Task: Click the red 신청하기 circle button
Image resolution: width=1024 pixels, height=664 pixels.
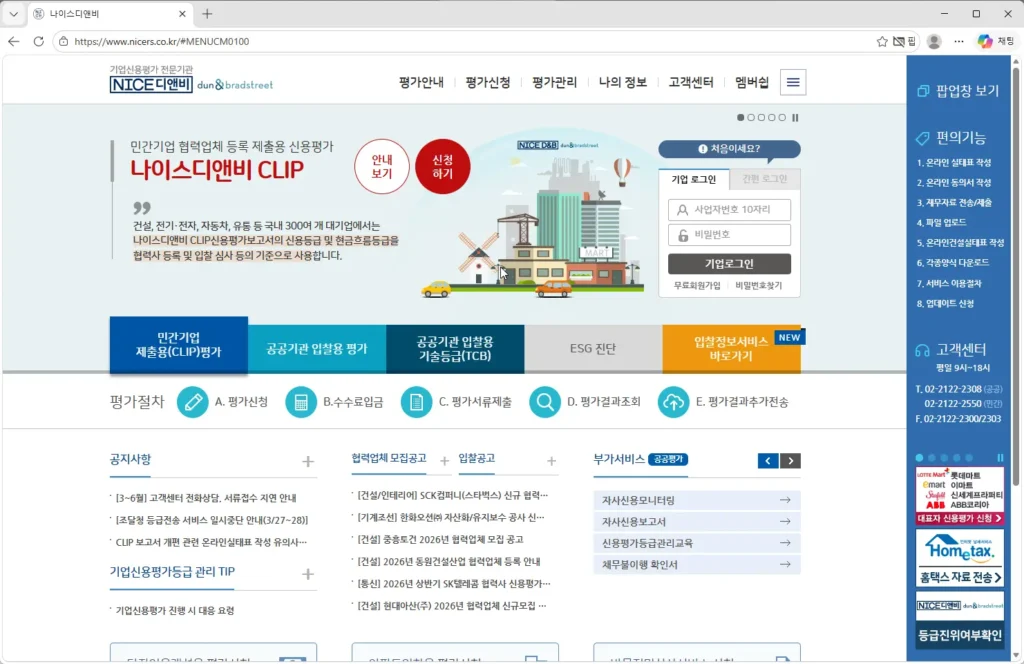Action: pos(443,166)
